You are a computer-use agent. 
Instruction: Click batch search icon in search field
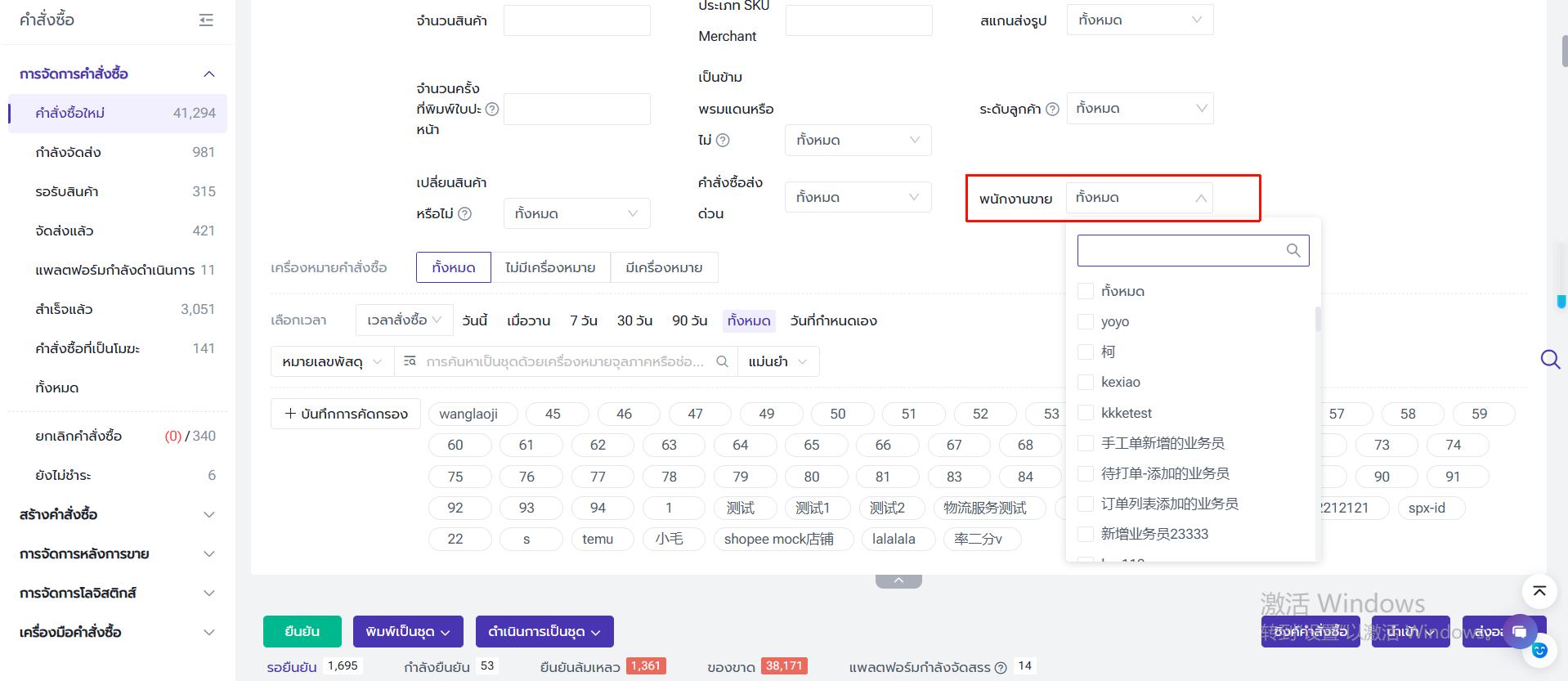pos(410,361)
